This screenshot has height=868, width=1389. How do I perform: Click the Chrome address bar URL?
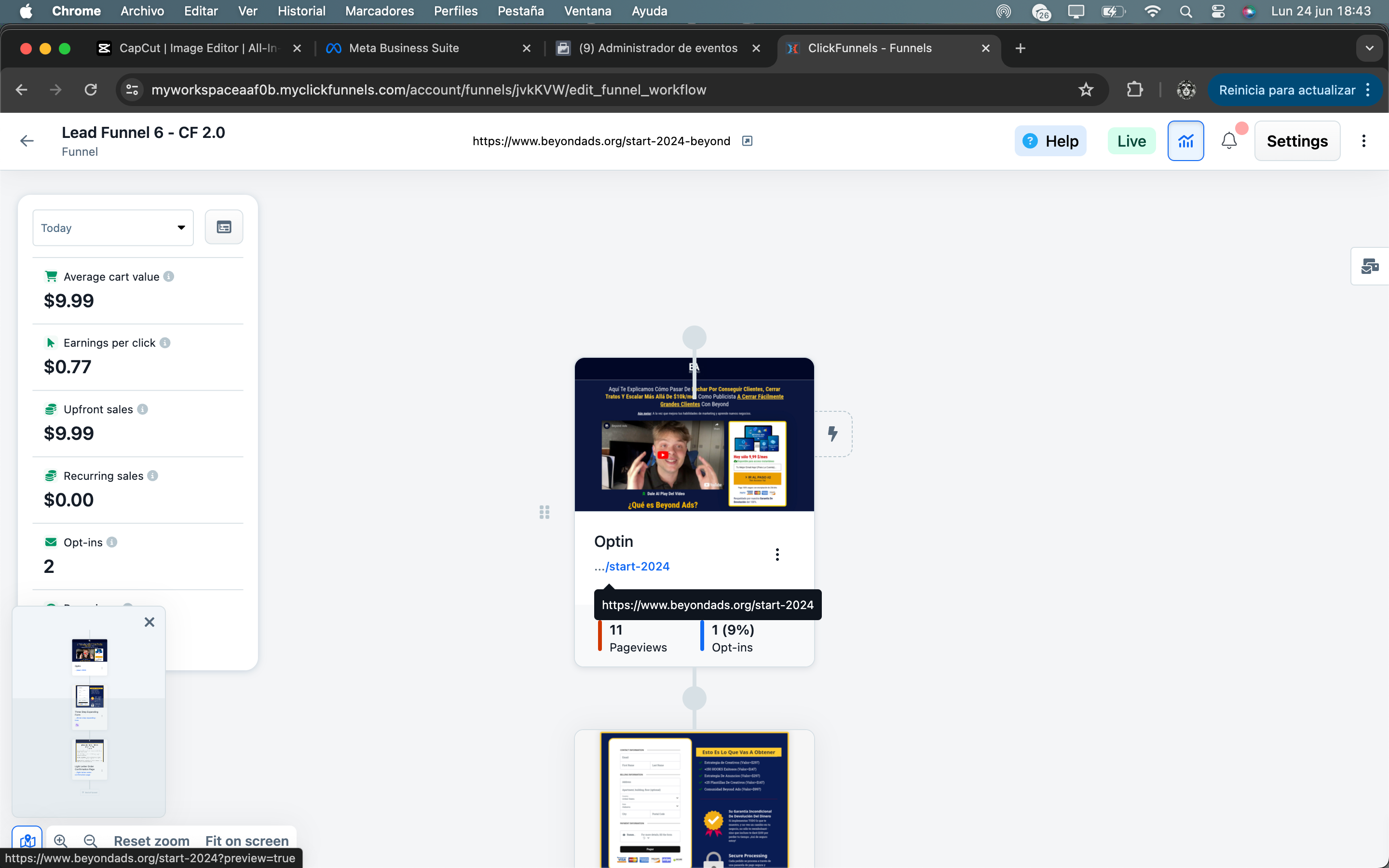(x=429, y=90)
